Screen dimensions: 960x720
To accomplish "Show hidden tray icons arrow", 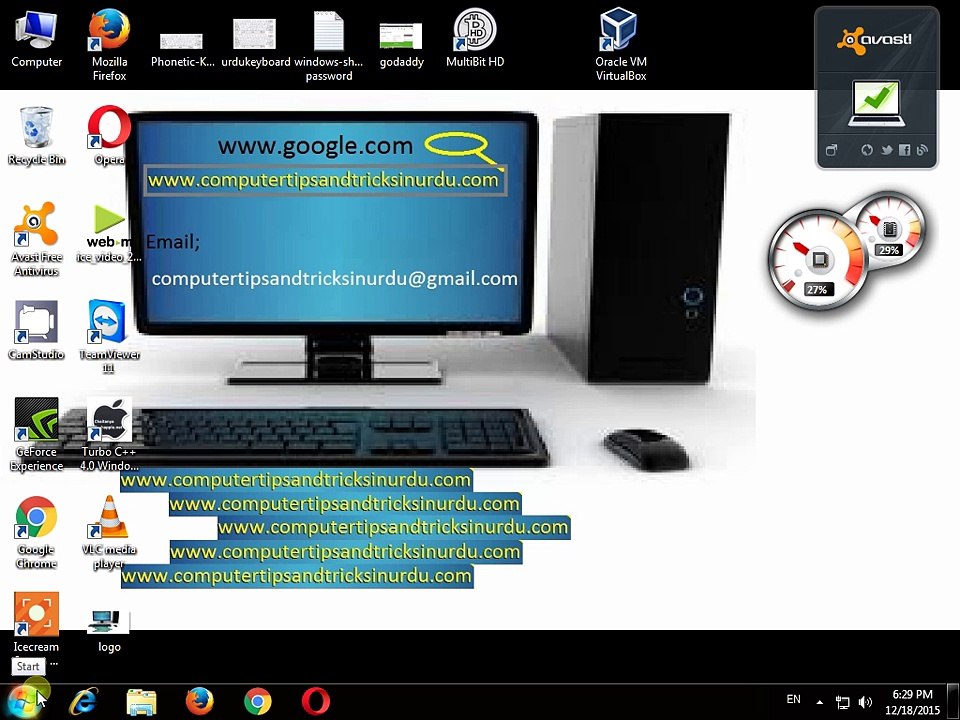I will (819, 702).
